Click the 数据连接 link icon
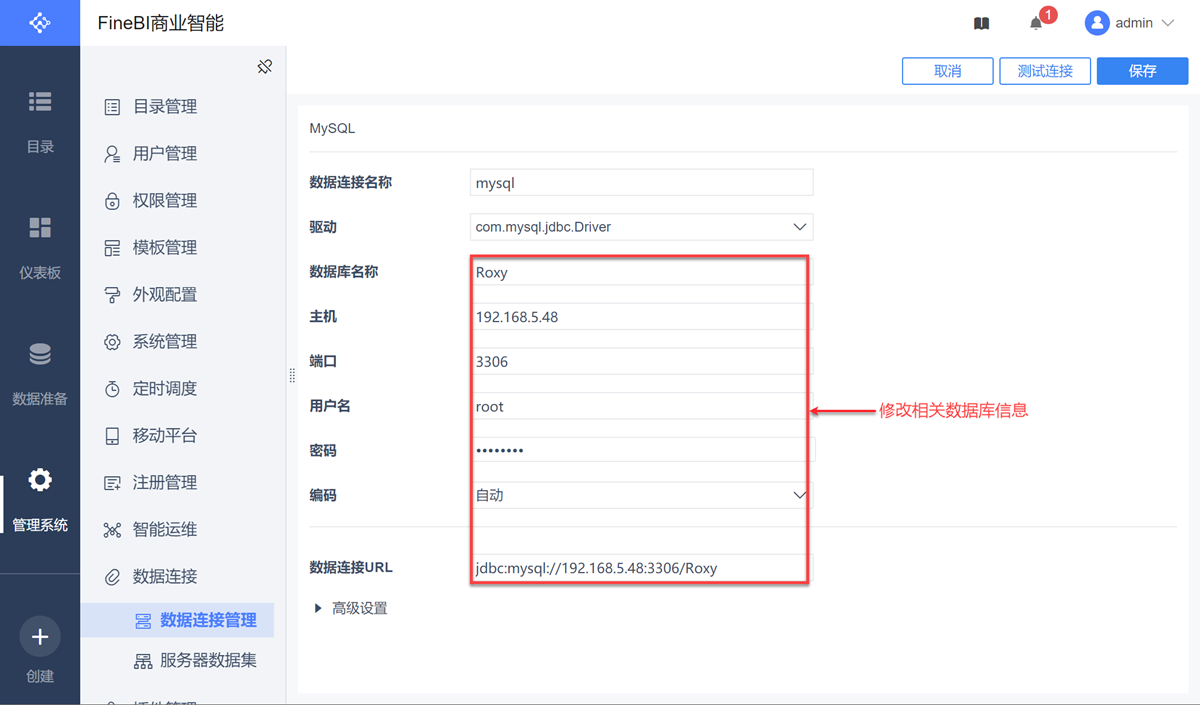Viewport: 1200px width, 705px height. click(112, 577)
